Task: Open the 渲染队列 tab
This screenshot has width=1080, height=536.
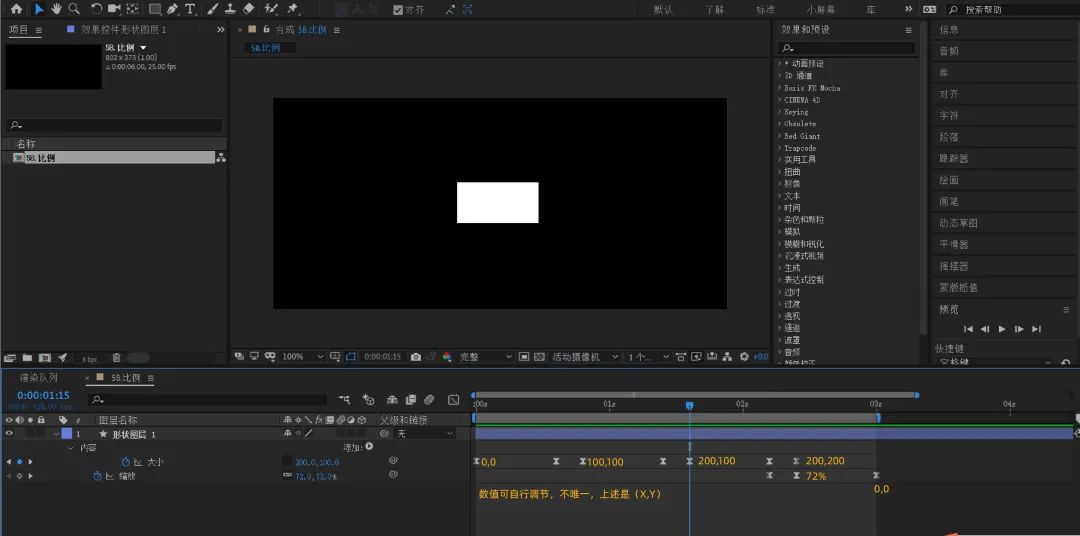Action: 38,378
